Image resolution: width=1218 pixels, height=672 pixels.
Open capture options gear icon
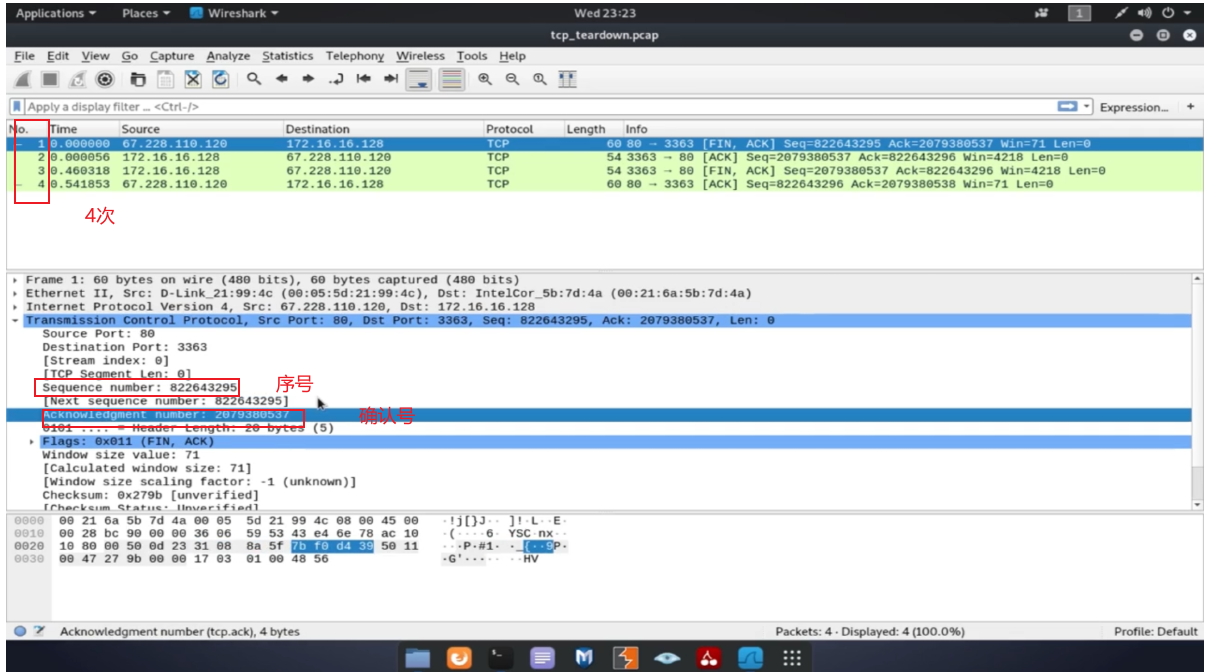pyautogui.click(x=105, y=79)
